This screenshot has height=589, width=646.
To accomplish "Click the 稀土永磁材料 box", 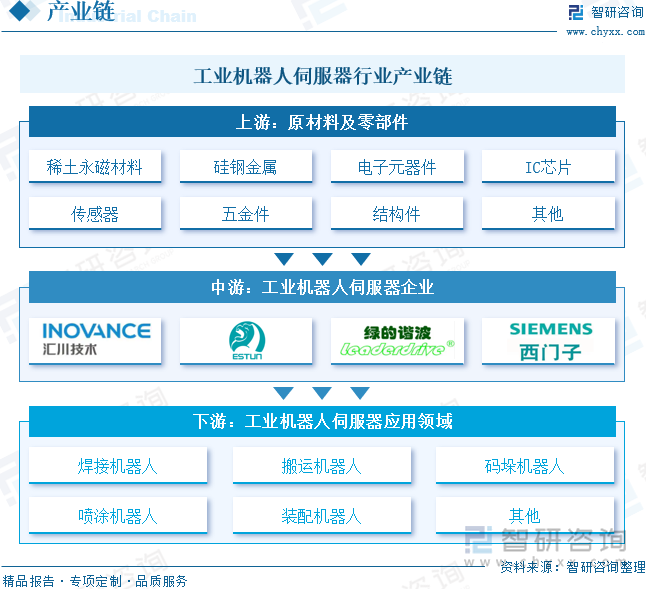I will click(x=95, y=166).
